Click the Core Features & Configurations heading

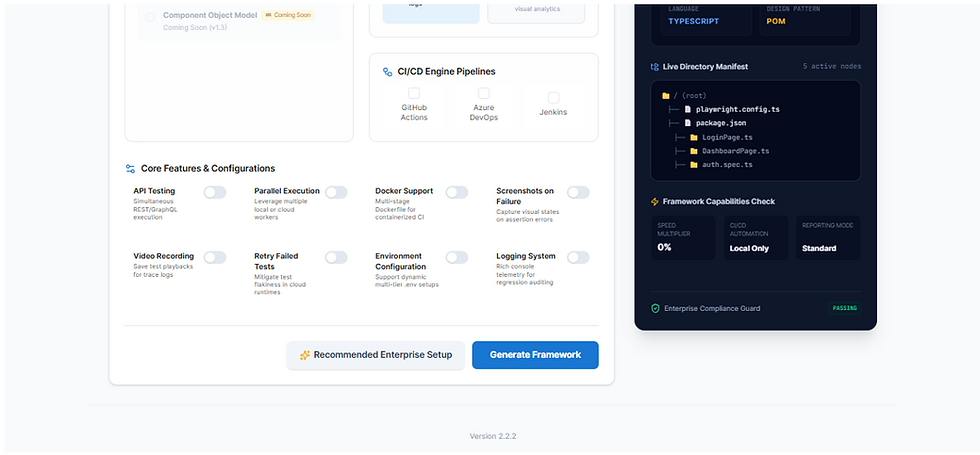pyautogui.click(x=208, y=169)
